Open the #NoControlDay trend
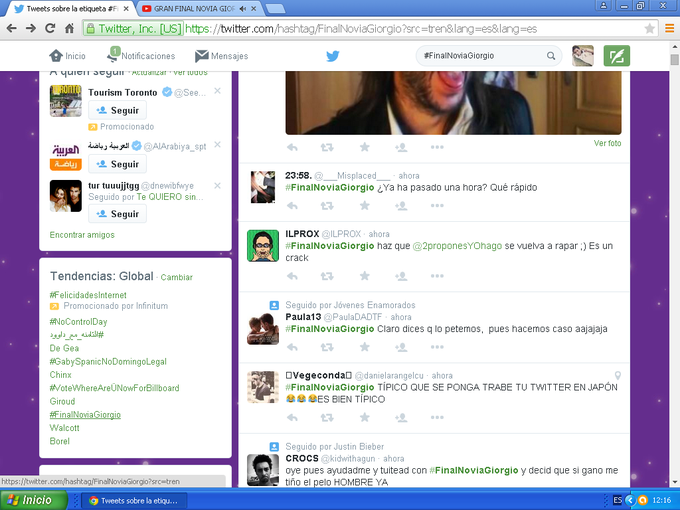Image resolution: width=680 pixels, height=510 pixels. pos(78,322)
